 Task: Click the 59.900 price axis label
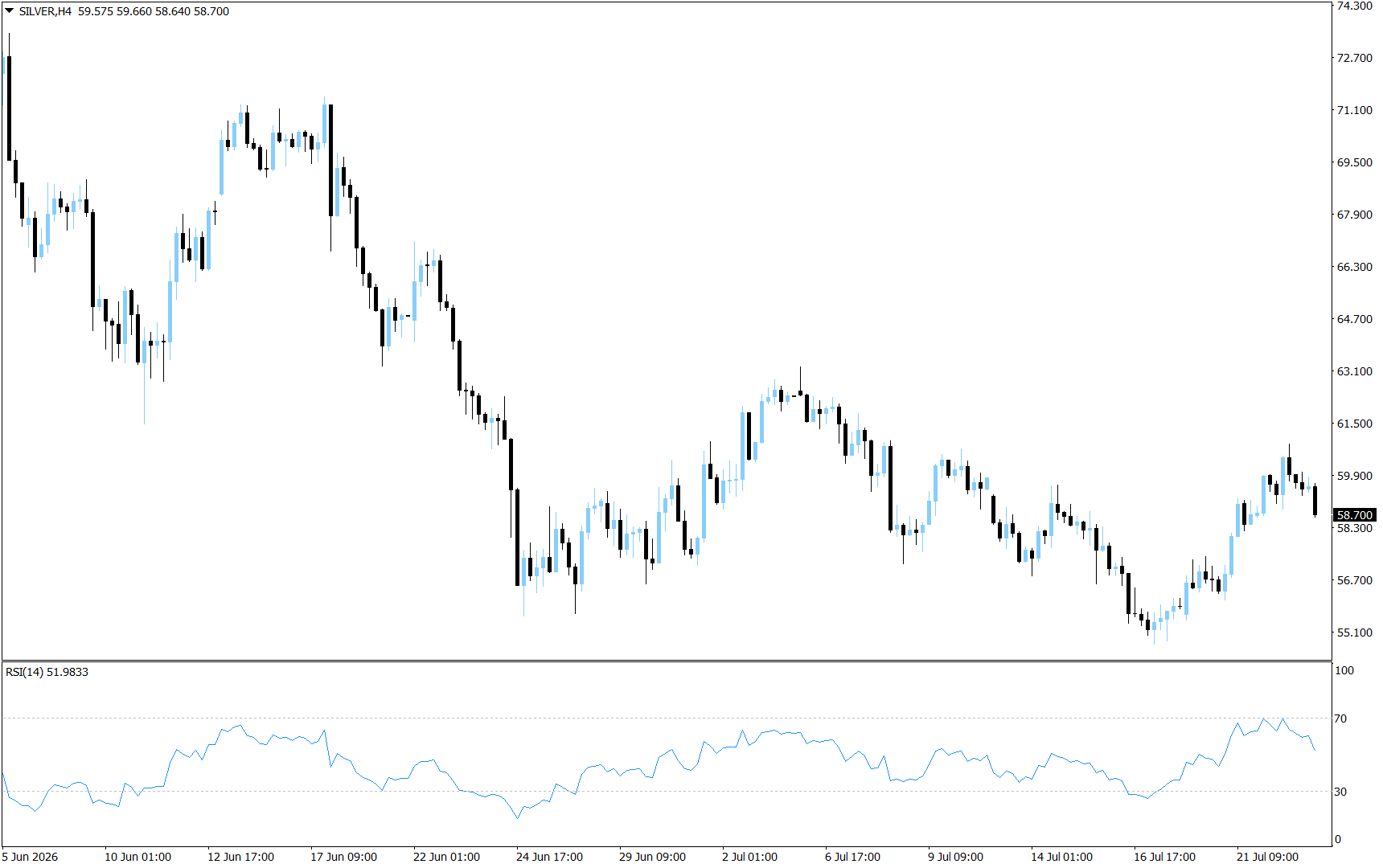tap(1354, 476)
